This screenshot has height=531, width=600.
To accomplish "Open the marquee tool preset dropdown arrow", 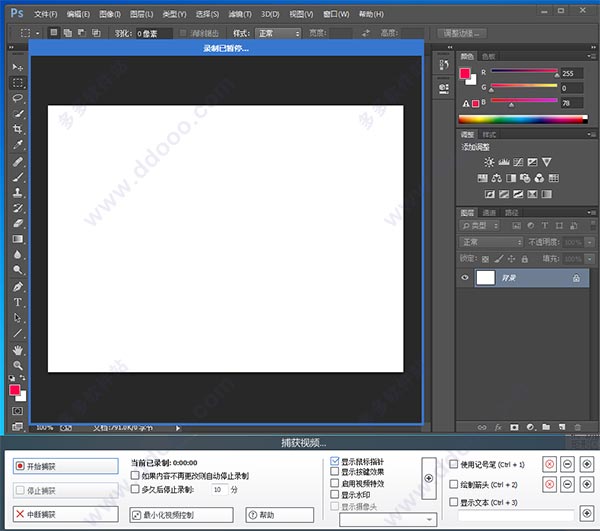I will click(38, 34).
